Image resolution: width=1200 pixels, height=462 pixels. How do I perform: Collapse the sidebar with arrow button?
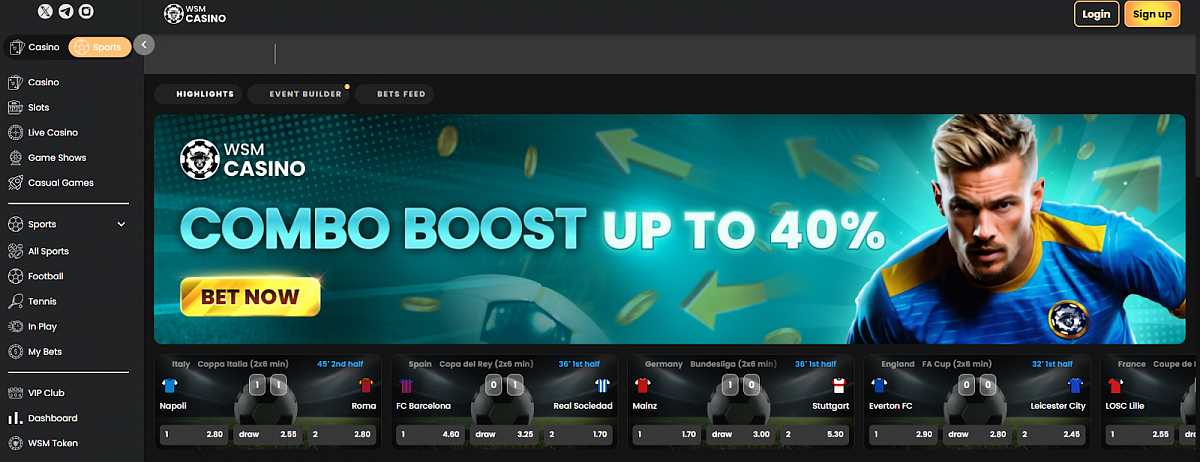pos(144,45)
